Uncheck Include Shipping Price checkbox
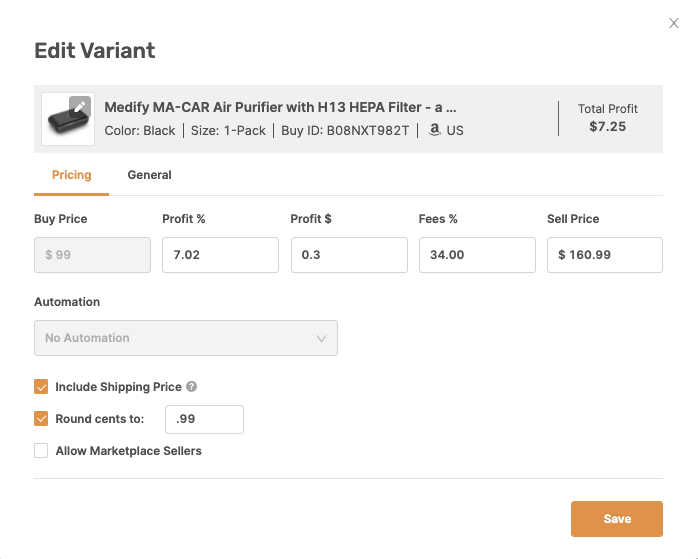Screen dimensions: 698x559 pyautogui.click(x=41, y=387)
